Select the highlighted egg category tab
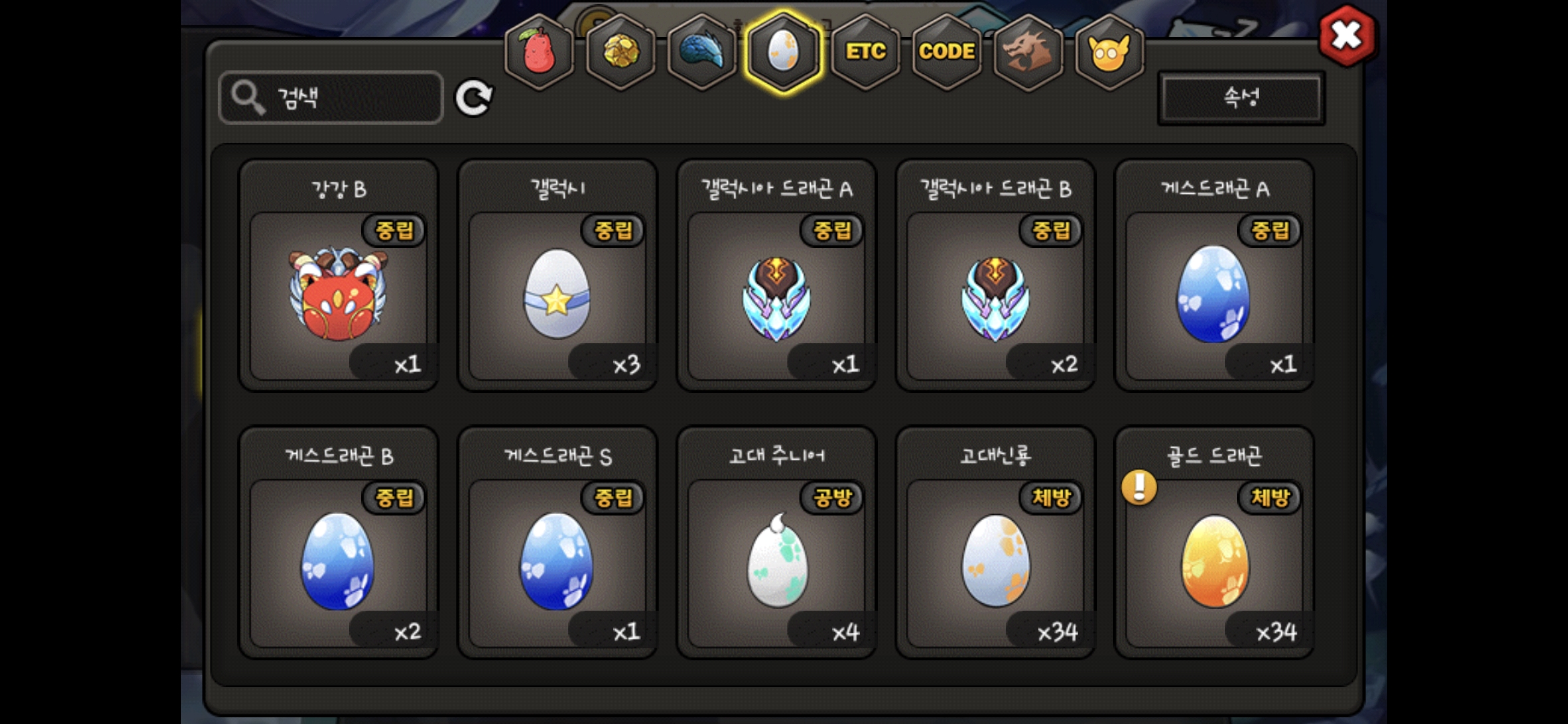The image size is (1568, 724). click(x=783, y=52)
